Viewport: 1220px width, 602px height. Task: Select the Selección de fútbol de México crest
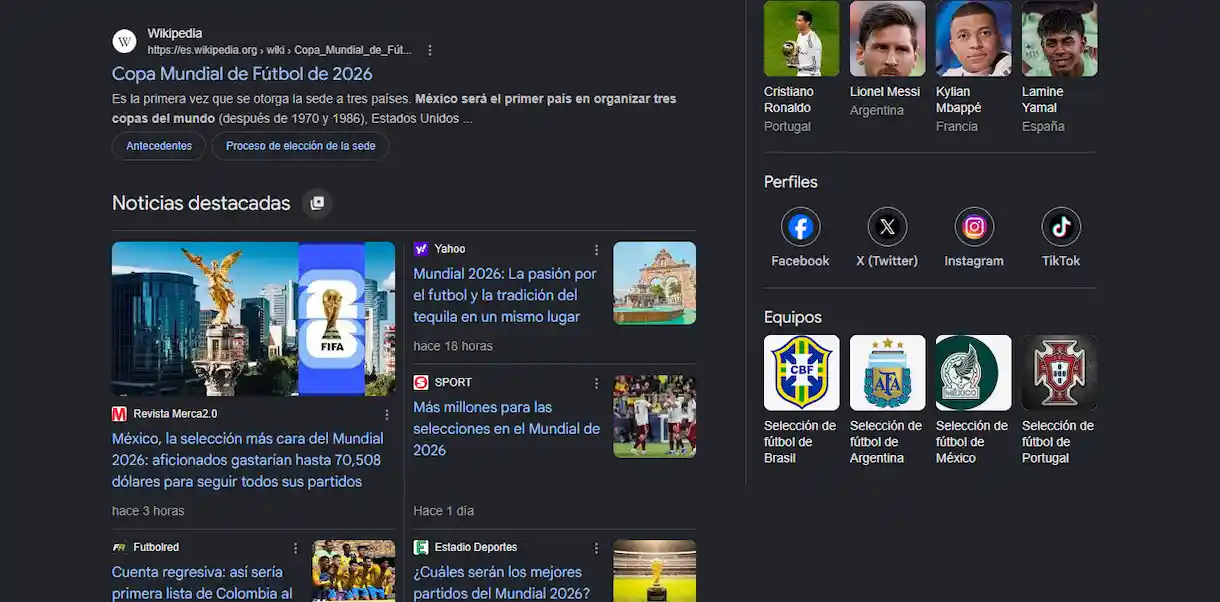[x=973, y=372]
